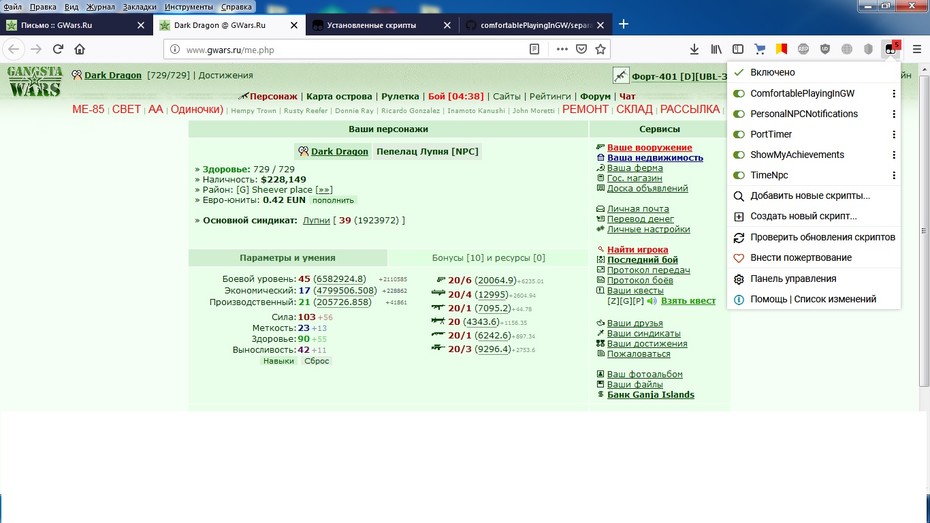Go forward with the forward arrow
930x523 pixels.
coord(36,49)
